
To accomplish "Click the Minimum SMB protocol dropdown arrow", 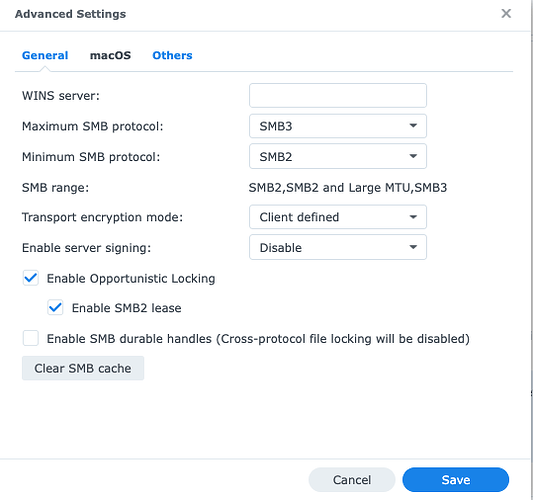I will 413,156.
